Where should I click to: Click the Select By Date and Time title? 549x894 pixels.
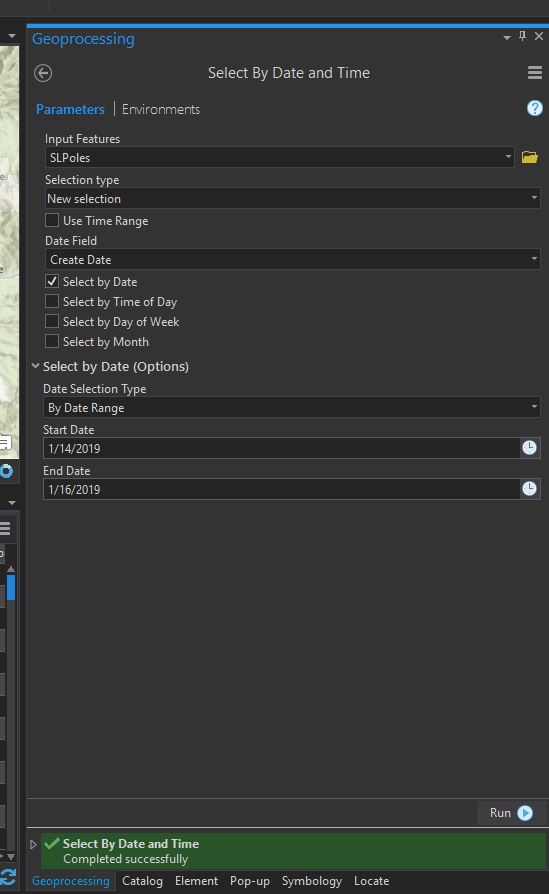tap(288, 73)
